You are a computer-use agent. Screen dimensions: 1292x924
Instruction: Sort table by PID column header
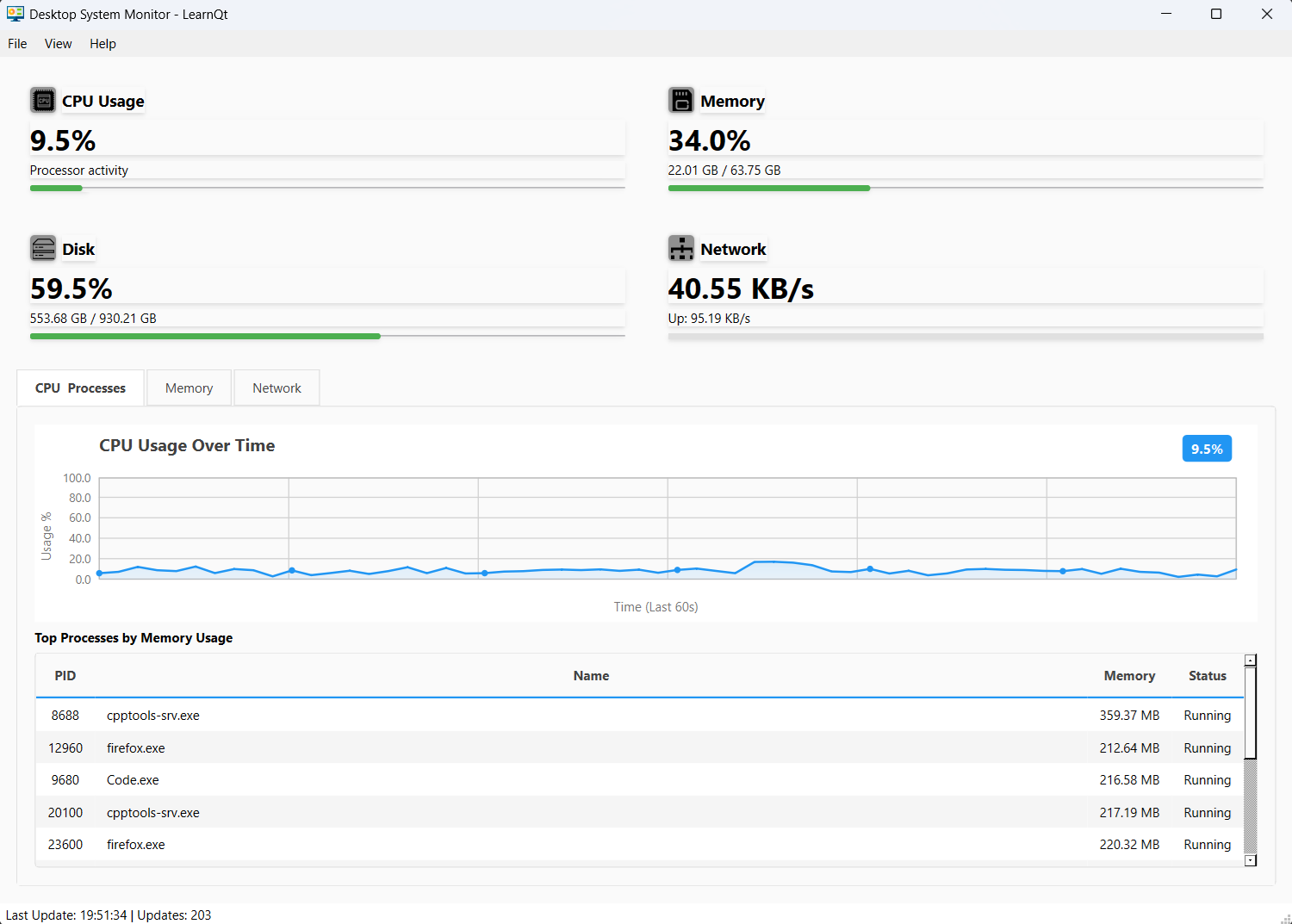pos(65,676)
